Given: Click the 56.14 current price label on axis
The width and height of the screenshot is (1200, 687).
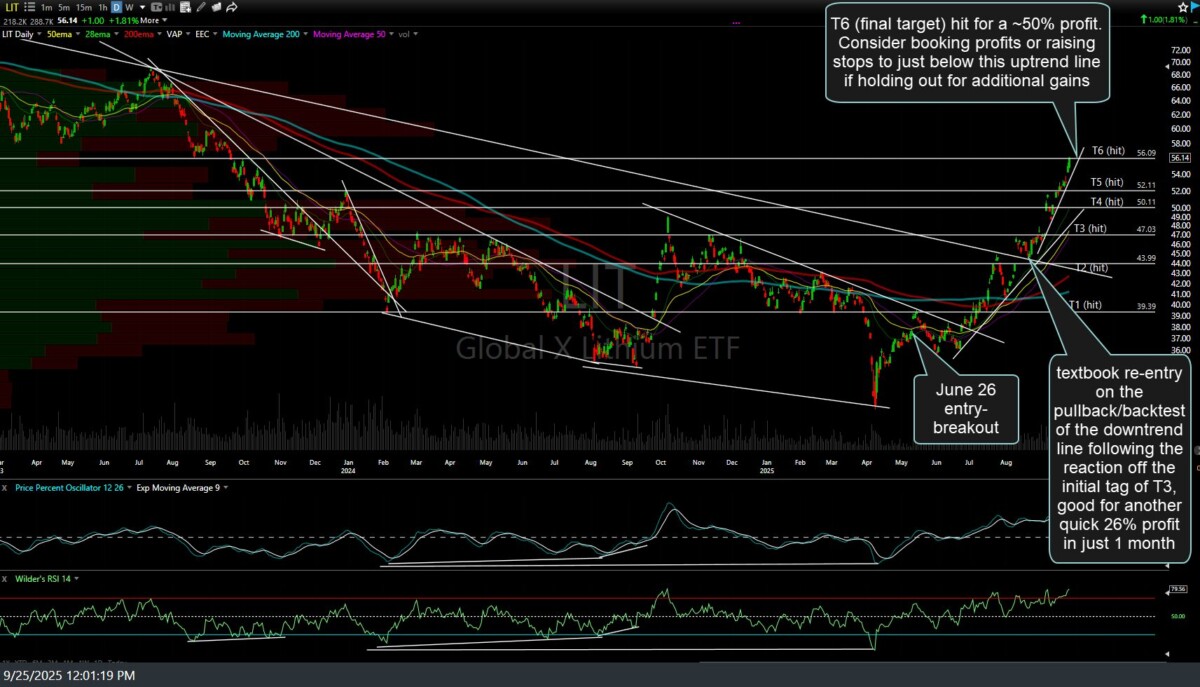Looking at the screenshot, I should pyautogui.click(x=1178, y=158).
